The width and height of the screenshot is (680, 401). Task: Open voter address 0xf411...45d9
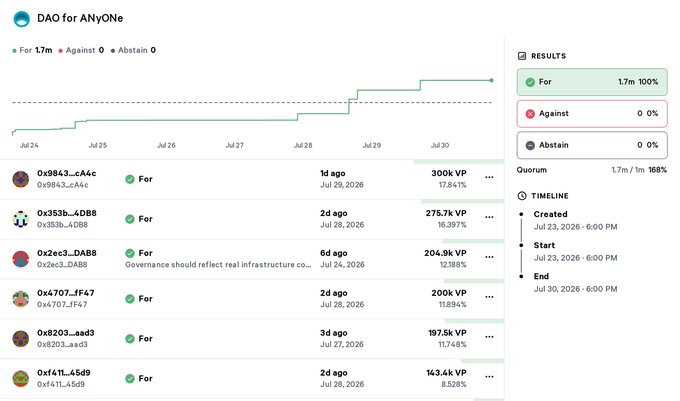[64, 373]
